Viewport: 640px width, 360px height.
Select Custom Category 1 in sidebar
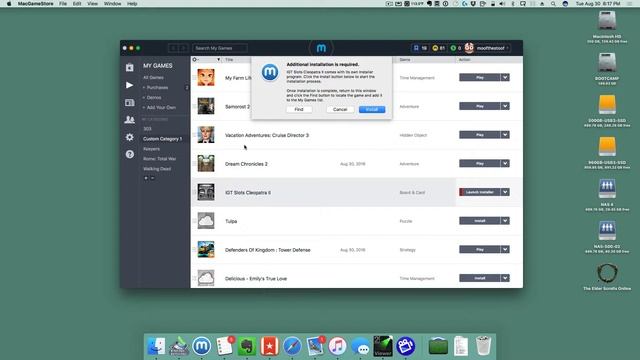pos(162,139)
